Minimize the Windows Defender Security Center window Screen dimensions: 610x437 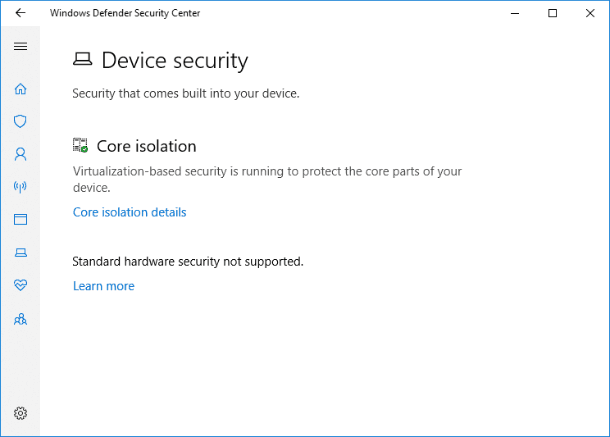[x=515, y=13]
